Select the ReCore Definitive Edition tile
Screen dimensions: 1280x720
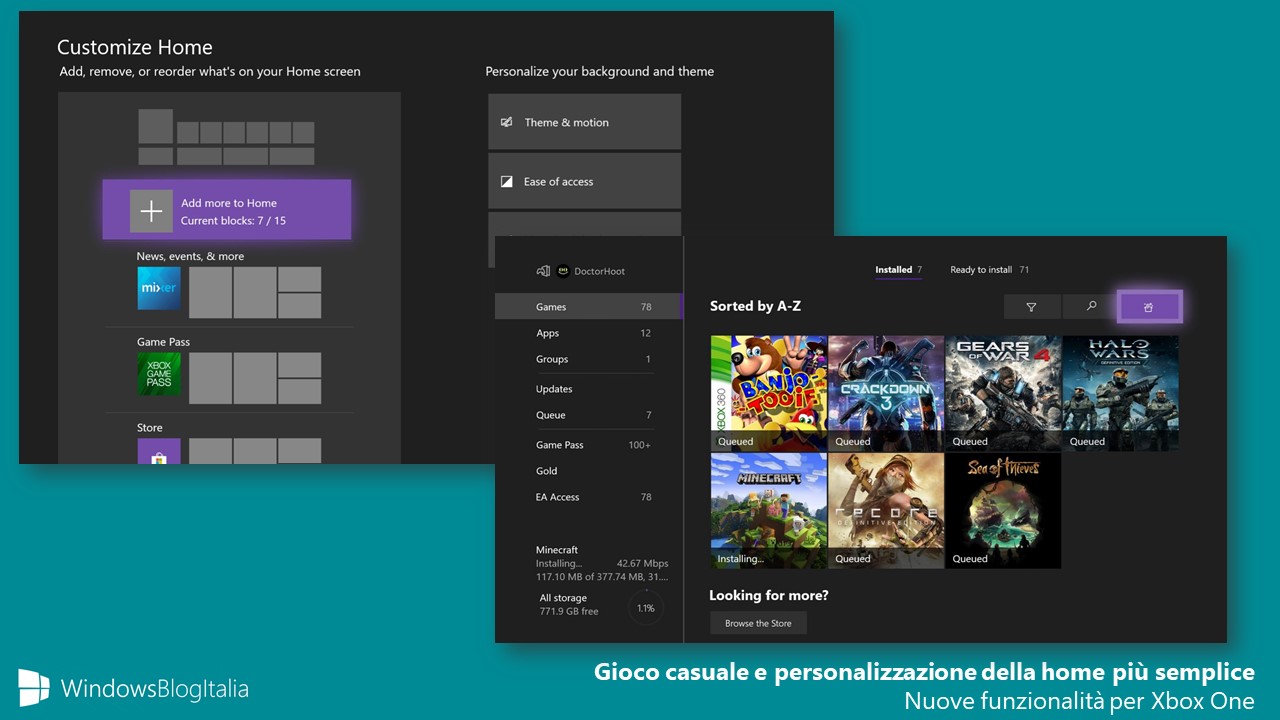tap(886, 511)
